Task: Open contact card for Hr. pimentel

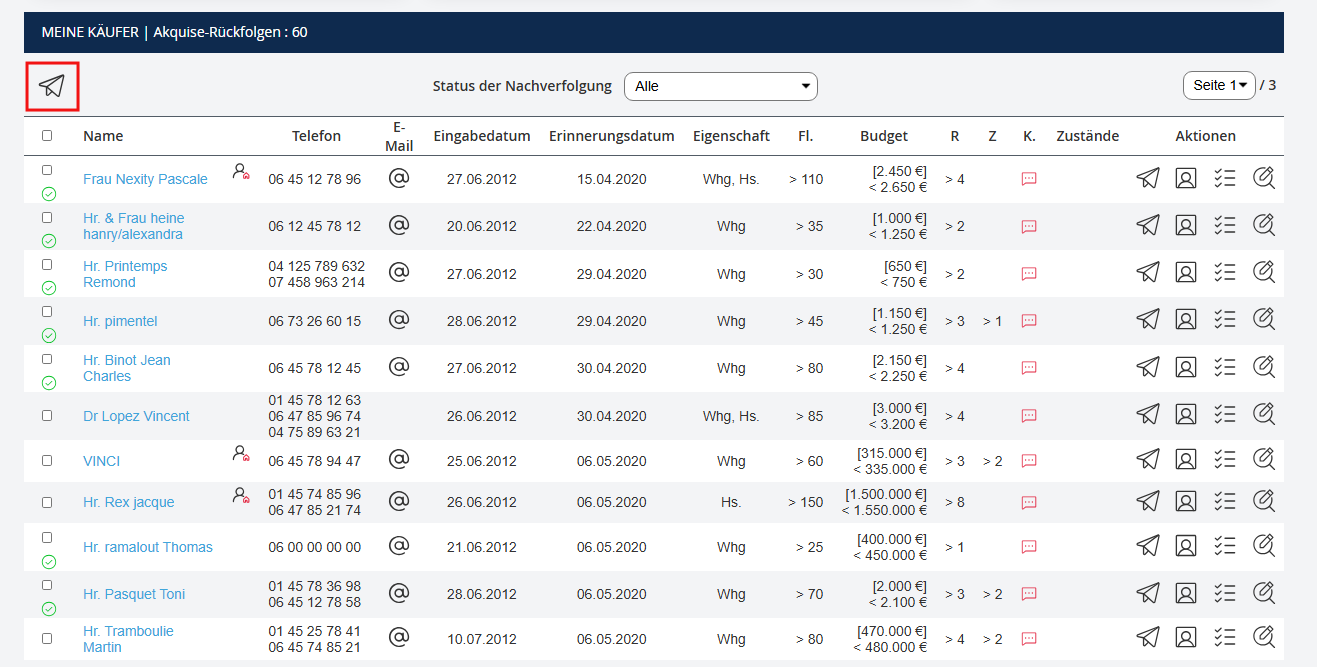Action: click(1186, 320)
